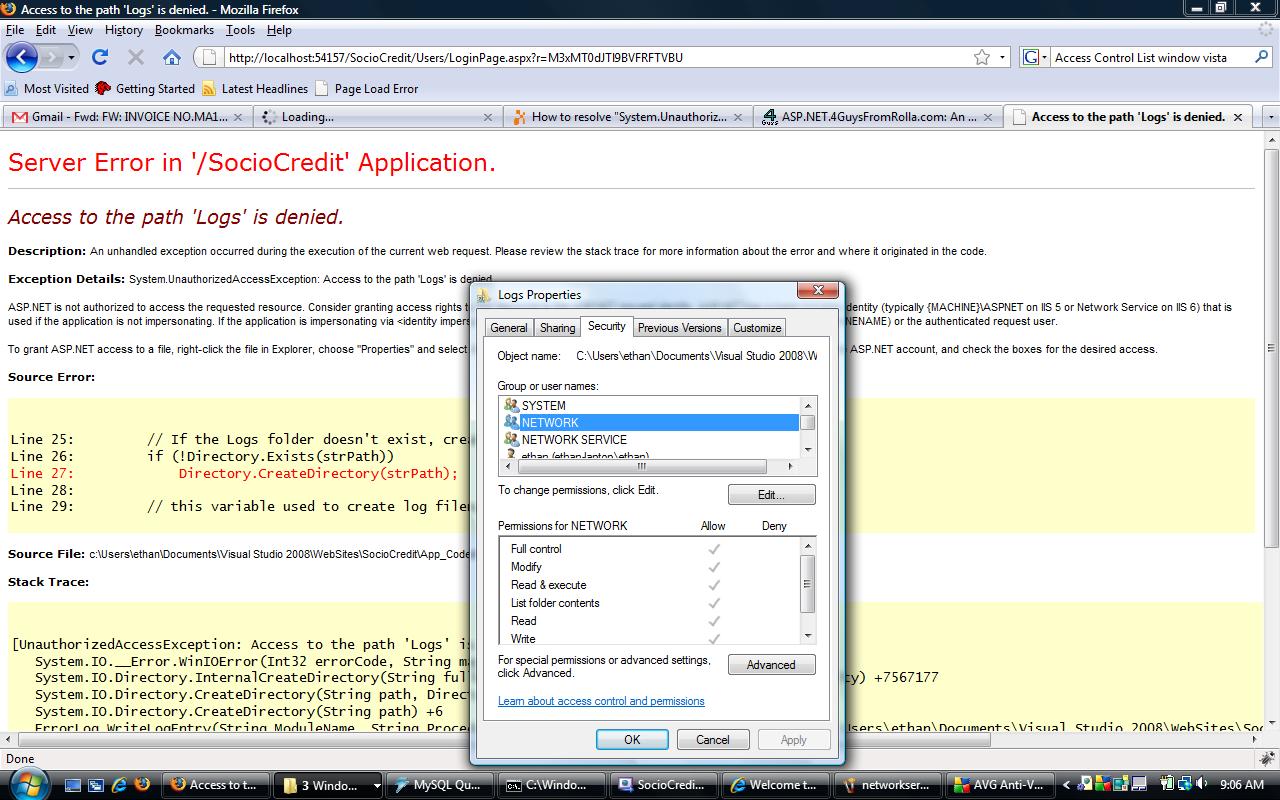
Task: Open the address bar URL history dropdown
Action: point(1003,57)
